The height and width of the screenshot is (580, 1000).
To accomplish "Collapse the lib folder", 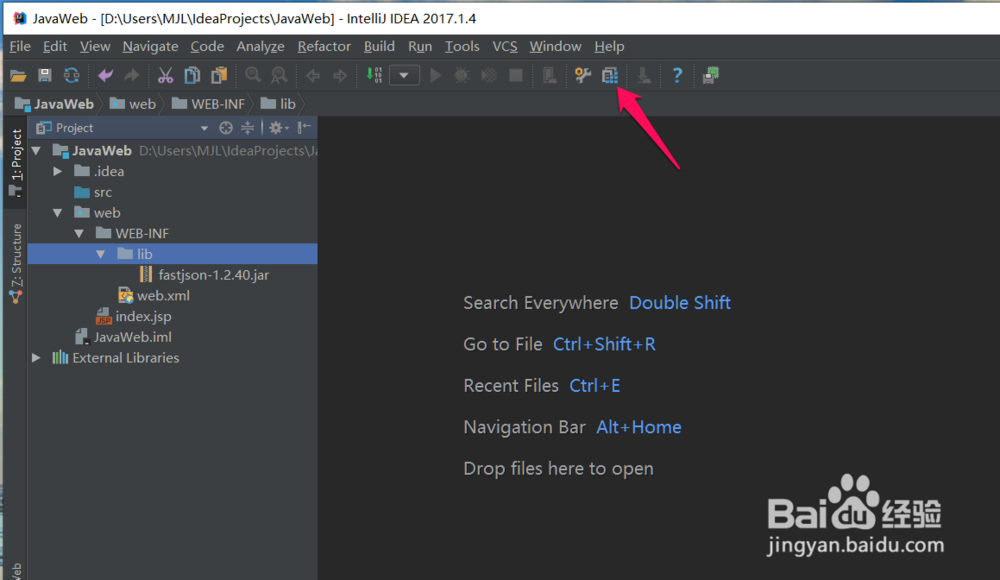I will (101, 254).
